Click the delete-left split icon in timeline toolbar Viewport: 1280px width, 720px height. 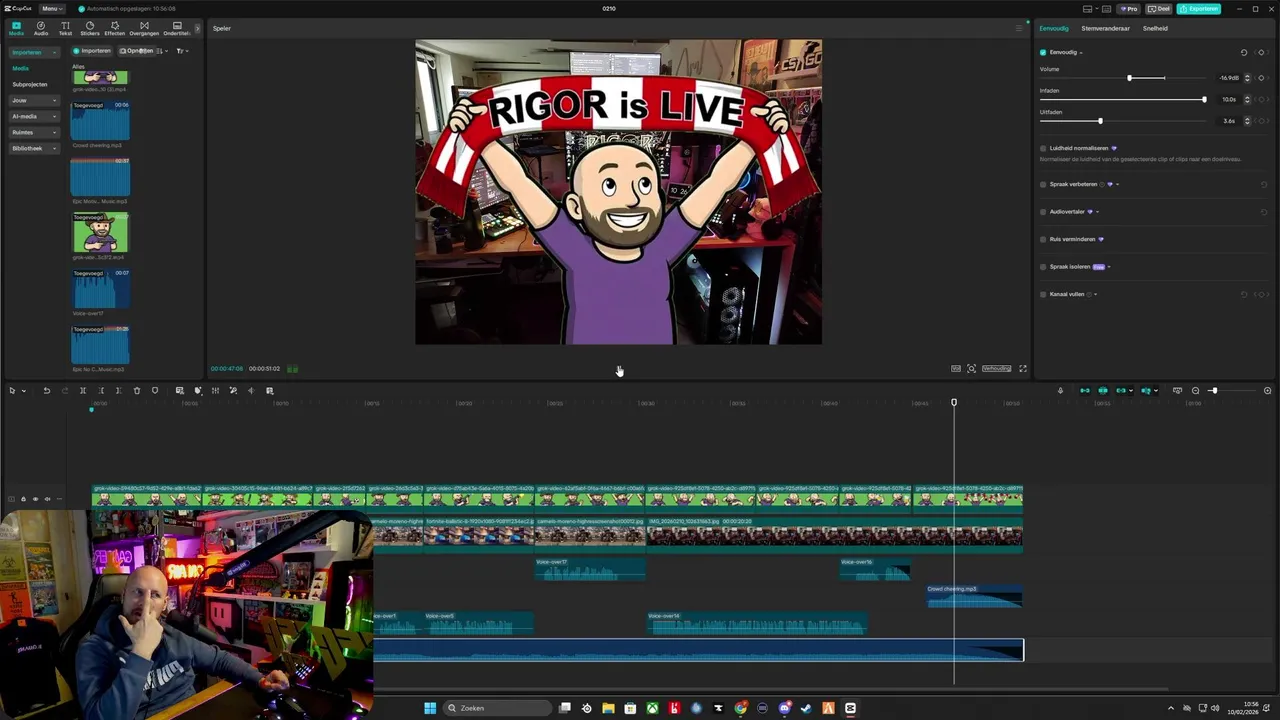tap(101, 390)
